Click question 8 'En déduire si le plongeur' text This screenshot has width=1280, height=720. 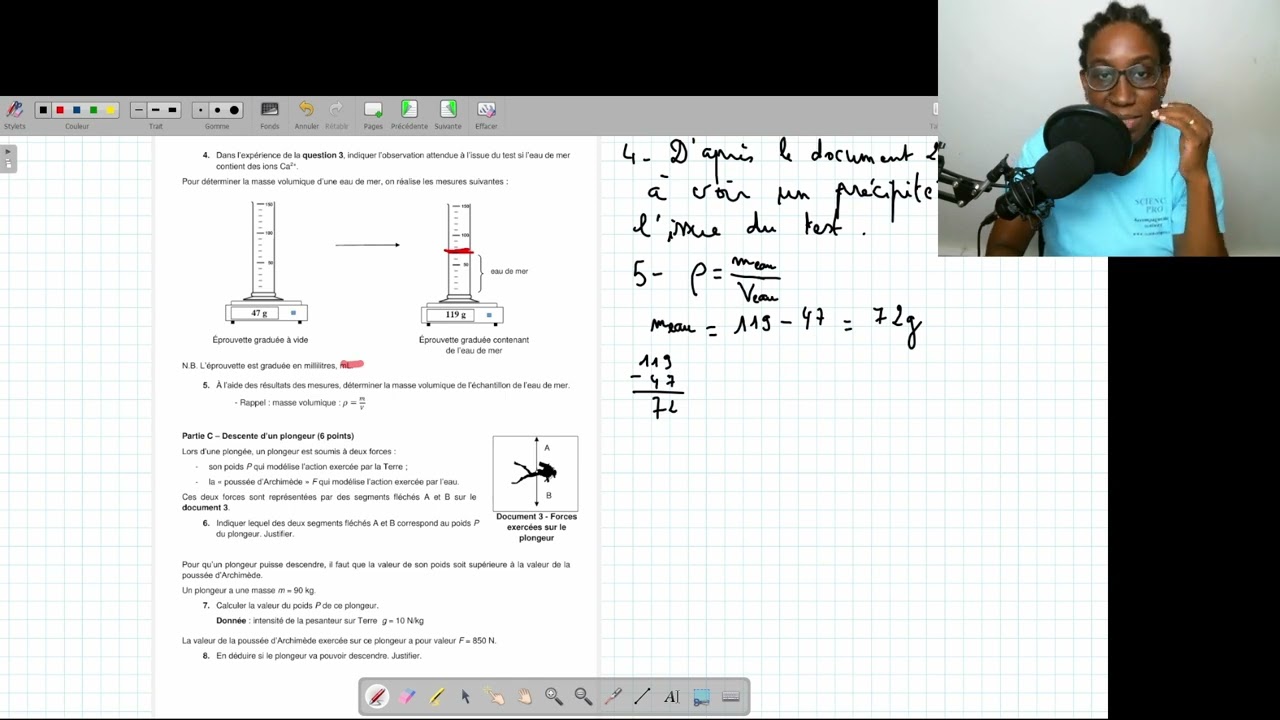pyautogui.click(x=319, y=656)
